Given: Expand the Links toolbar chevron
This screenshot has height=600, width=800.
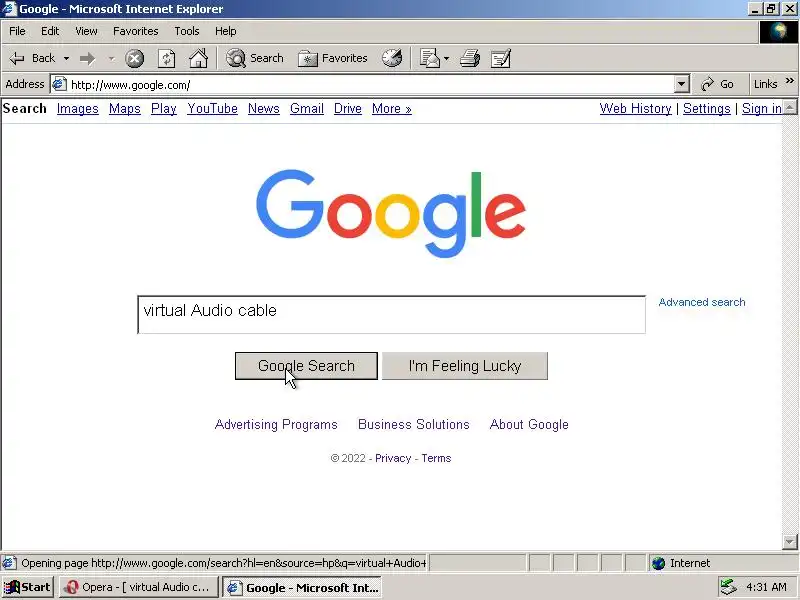Looking at the screenshot, I should pyautogui.click(x=790, y=81).
